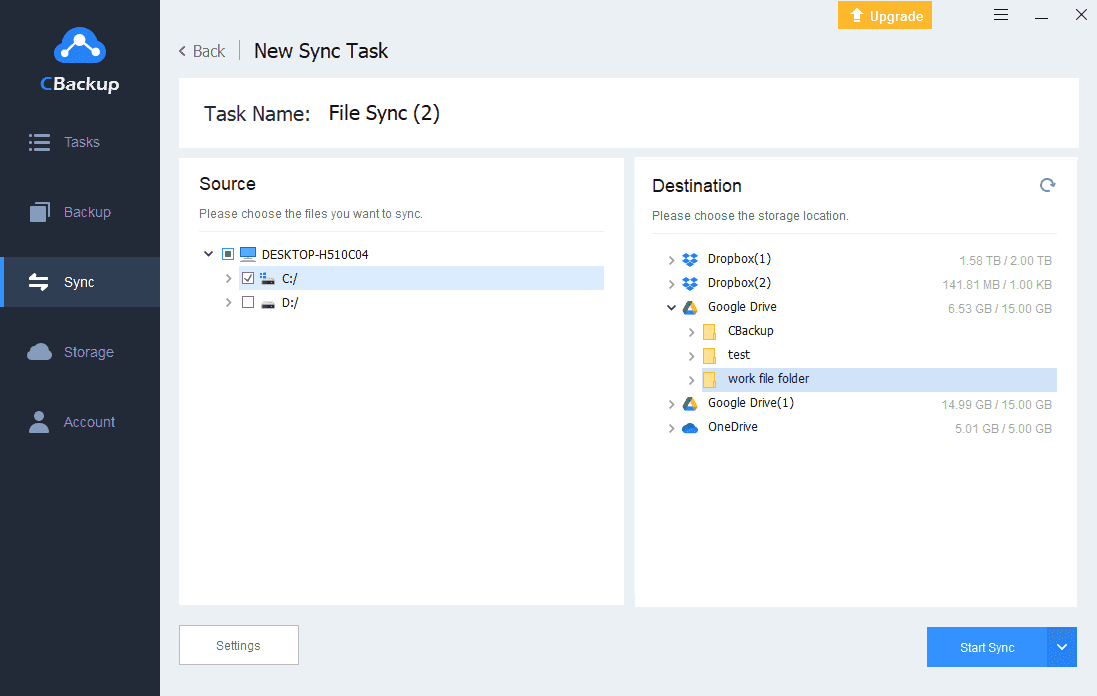Edit the Task Name field

[384, 114]
